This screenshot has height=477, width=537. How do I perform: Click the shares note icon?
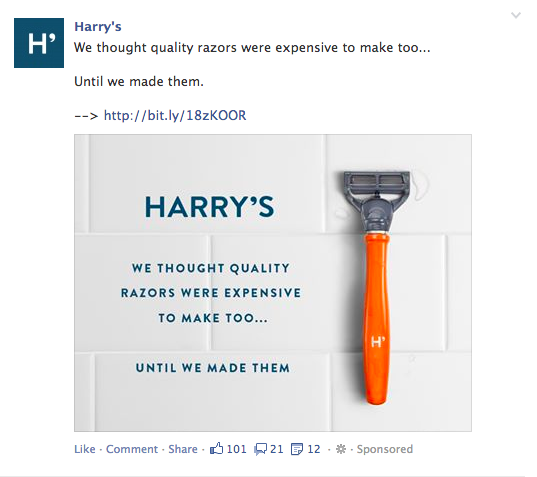tap(297, 449)
